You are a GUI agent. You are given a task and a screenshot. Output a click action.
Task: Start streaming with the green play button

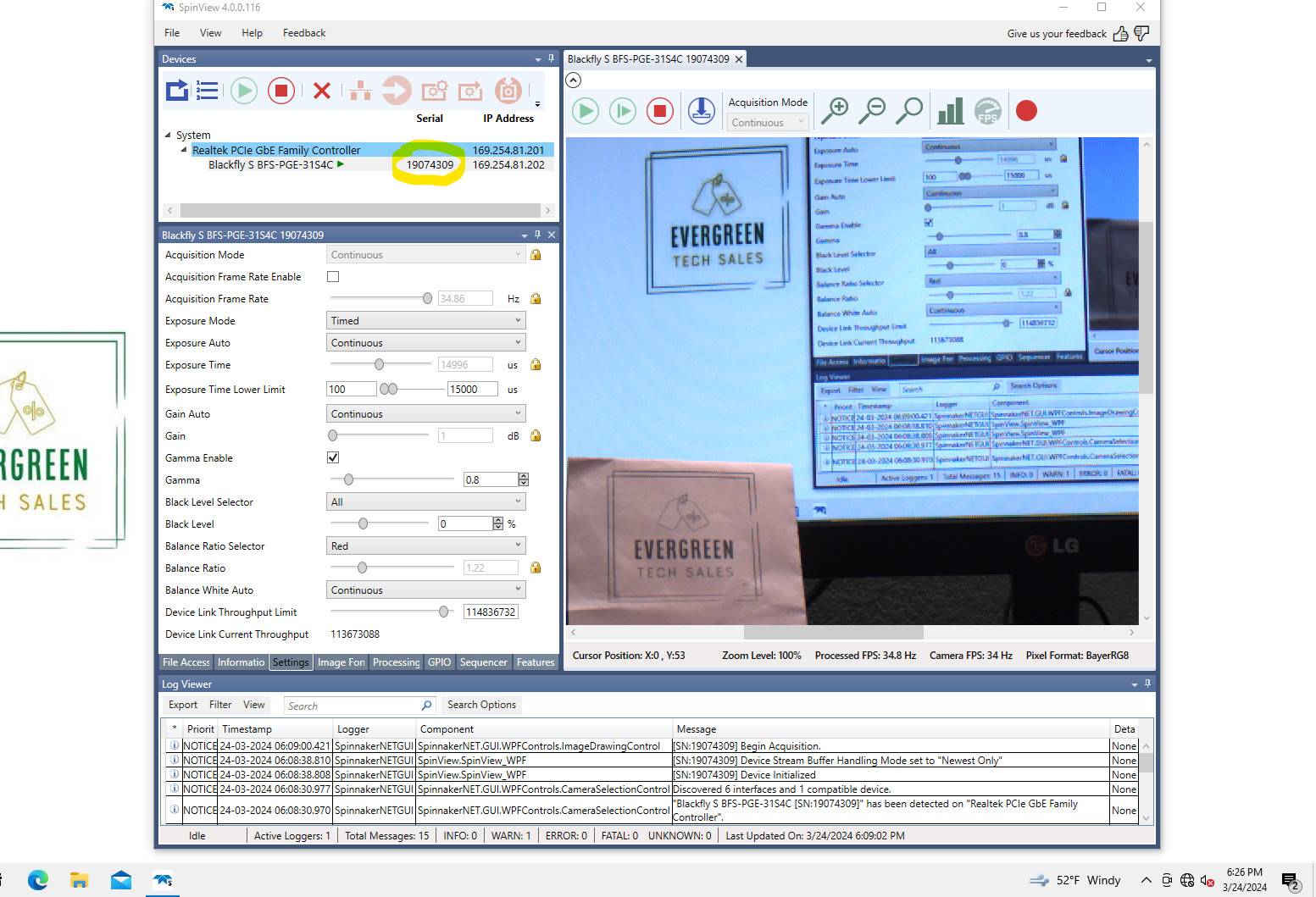pos(586,111)
